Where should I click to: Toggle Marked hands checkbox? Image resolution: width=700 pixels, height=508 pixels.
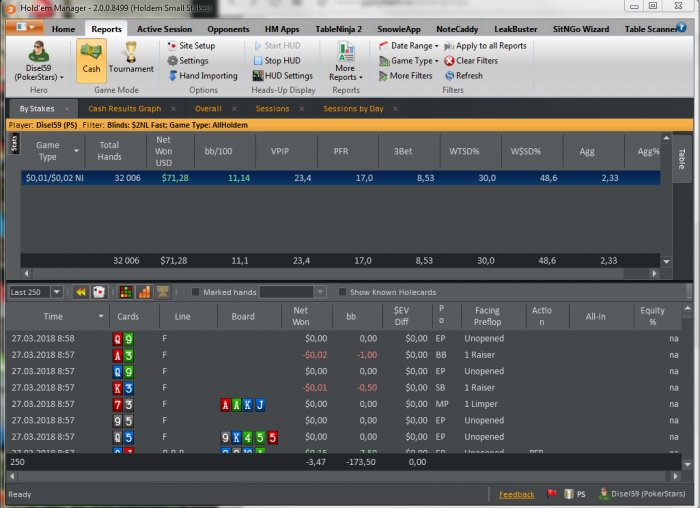[x=195, y=292]
